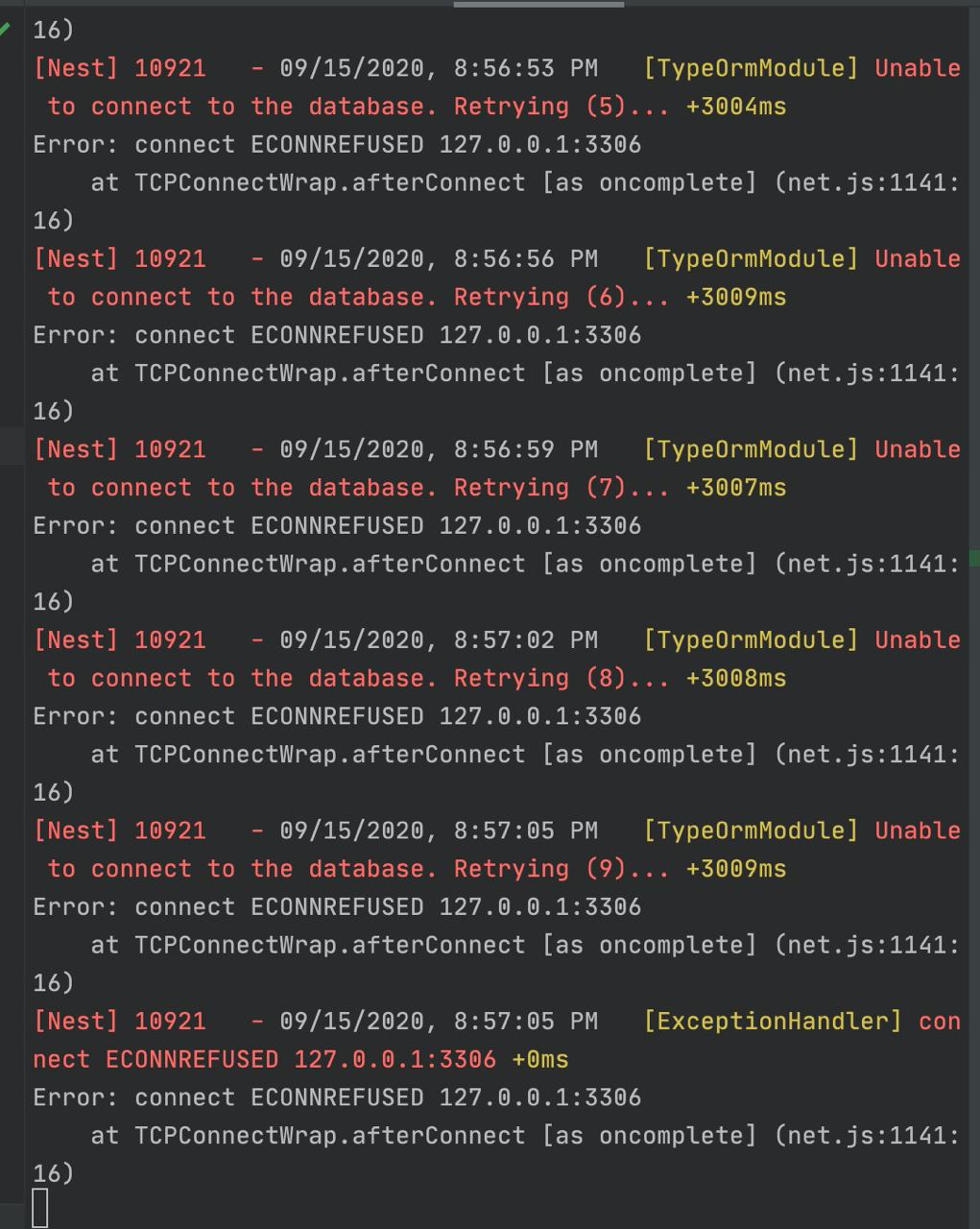Viewport: 980px width, 1229px height.
Task: Click the "Retrying (6)..." message text
Action: [561, 298]
